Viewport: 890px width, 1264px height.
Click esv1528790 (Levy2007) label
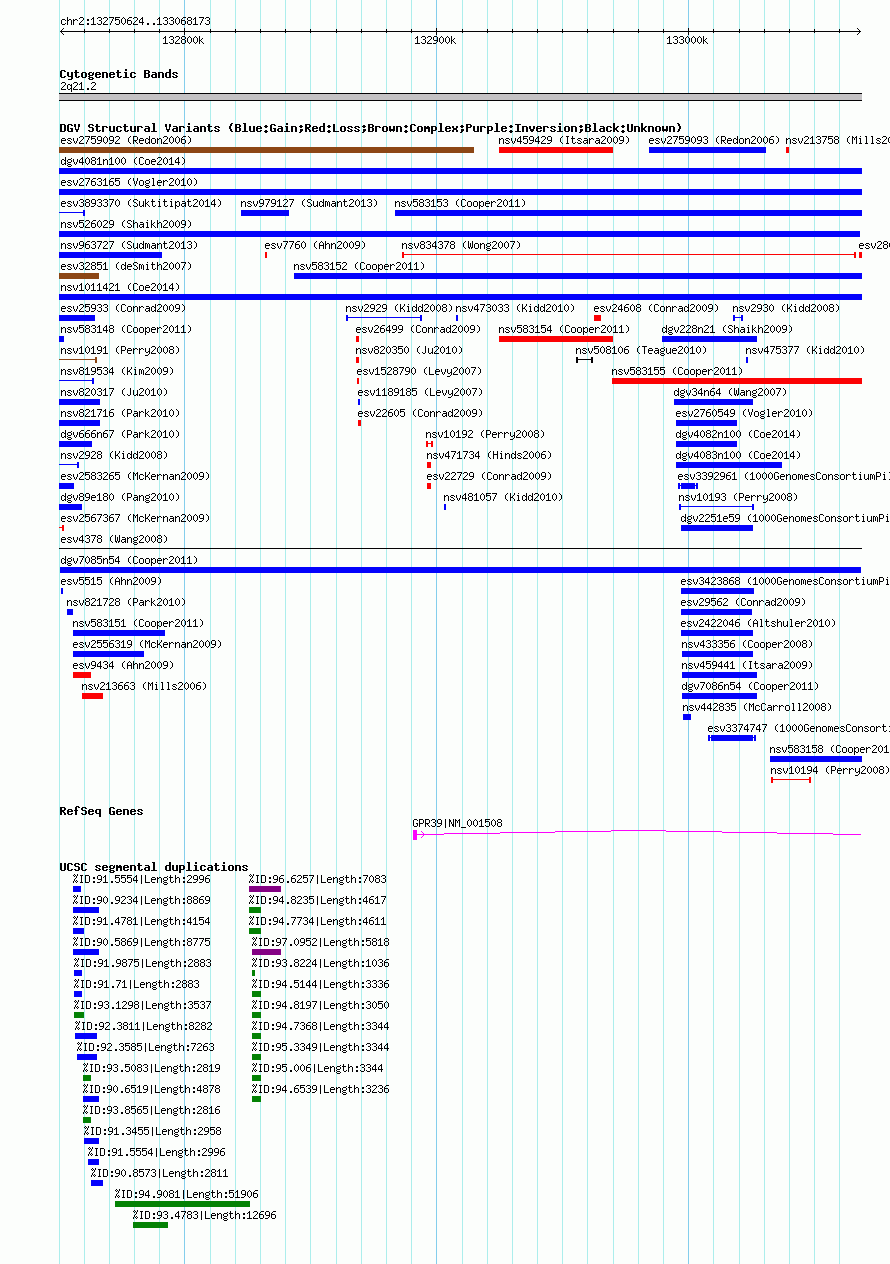click(419, 371)
